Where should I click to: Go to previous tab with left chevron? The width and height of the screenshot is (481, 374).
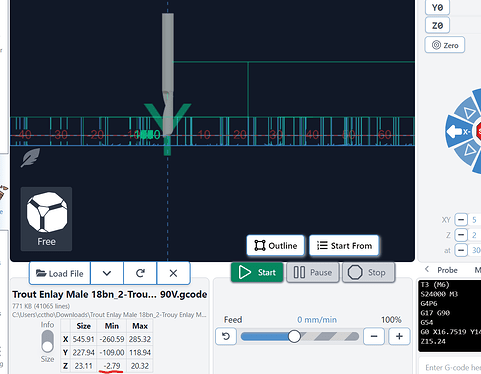point(427,269)
